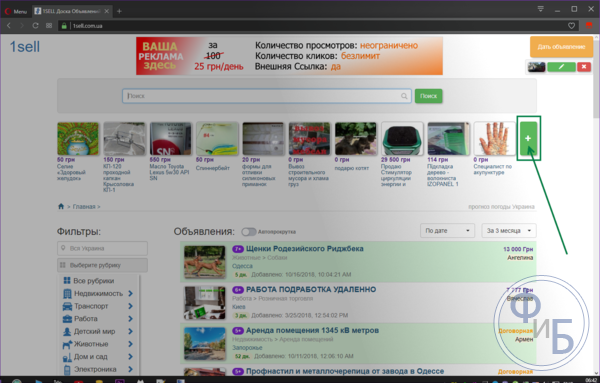Click Вся Украина location field
Image resolution: width=600 pixels, height=383 pixels.
pos(102,248)
